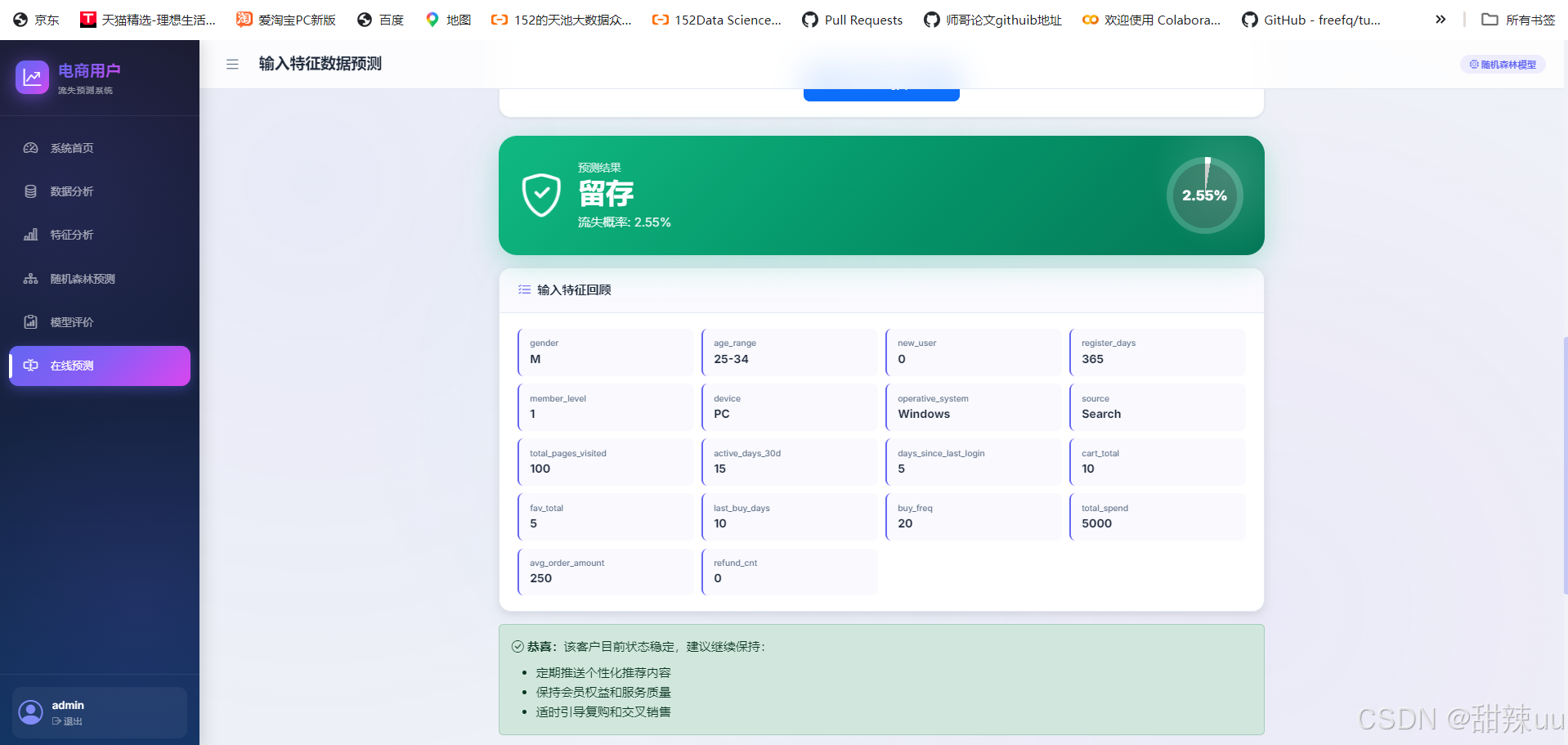Image resolution: width=1568 pixels, height=745 pixels.
Task: Open the 爱淘宝PC新版 bookmark
Action: tap(285, 20)
